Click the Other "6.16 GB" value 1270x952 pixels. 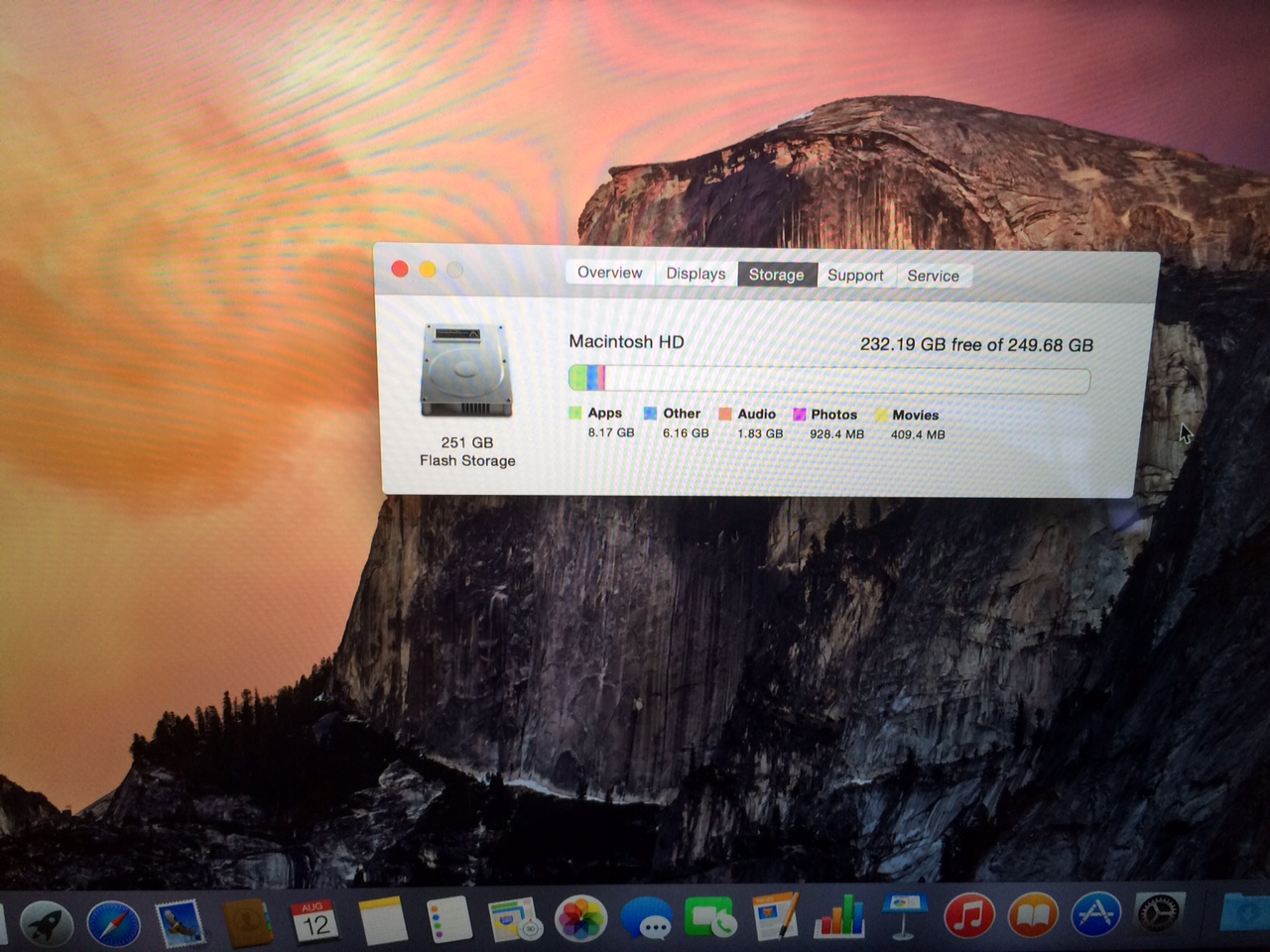[x=686, y=433]
